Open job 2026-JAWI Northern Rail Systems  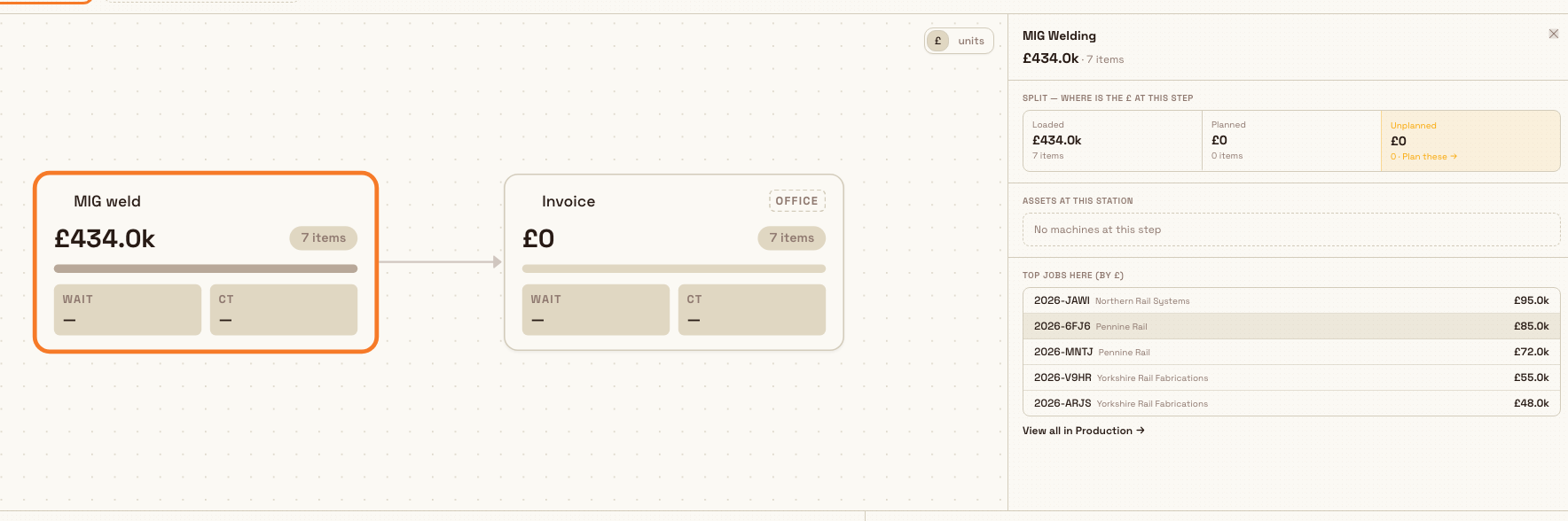pyautogui.click(x=1291, y=300)
